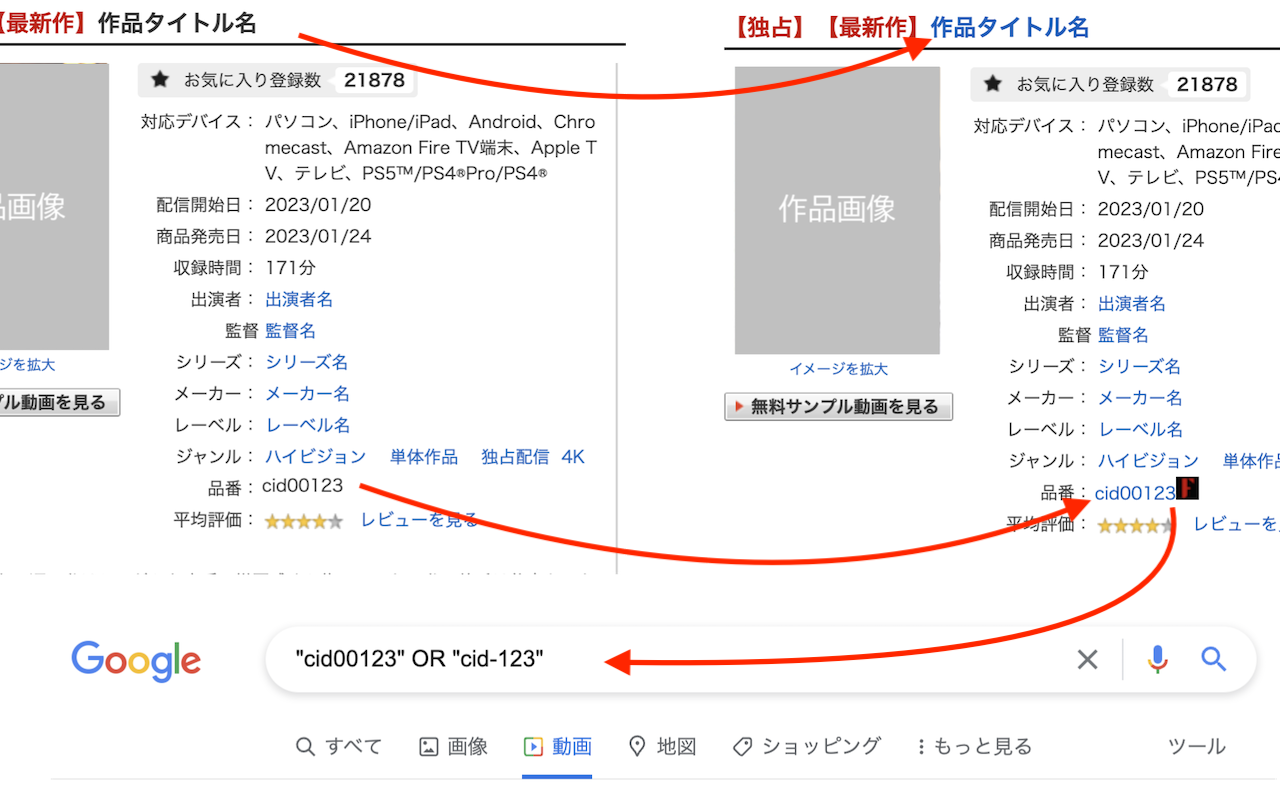Click 無料サンプル動画を見る button in the right panel

tap(838, 407)
